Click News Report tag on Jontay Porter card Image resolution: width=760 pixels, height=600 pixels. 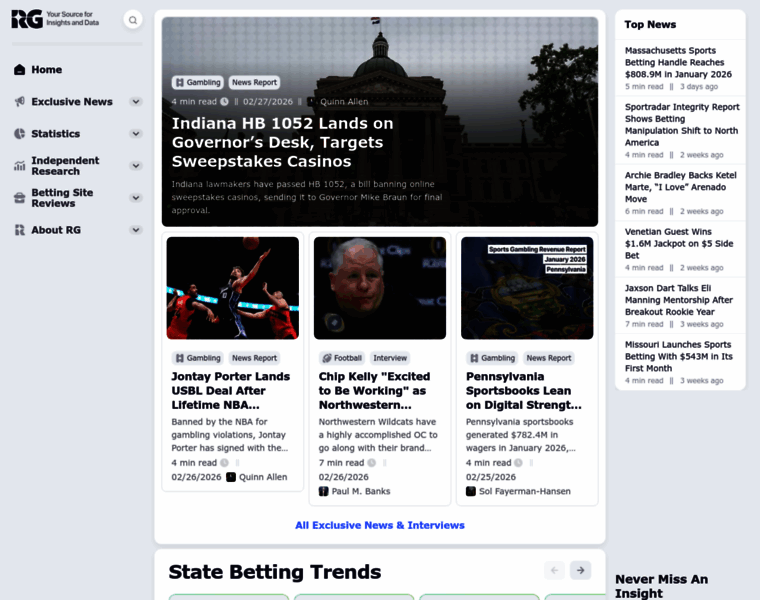(x=254, y=358)
